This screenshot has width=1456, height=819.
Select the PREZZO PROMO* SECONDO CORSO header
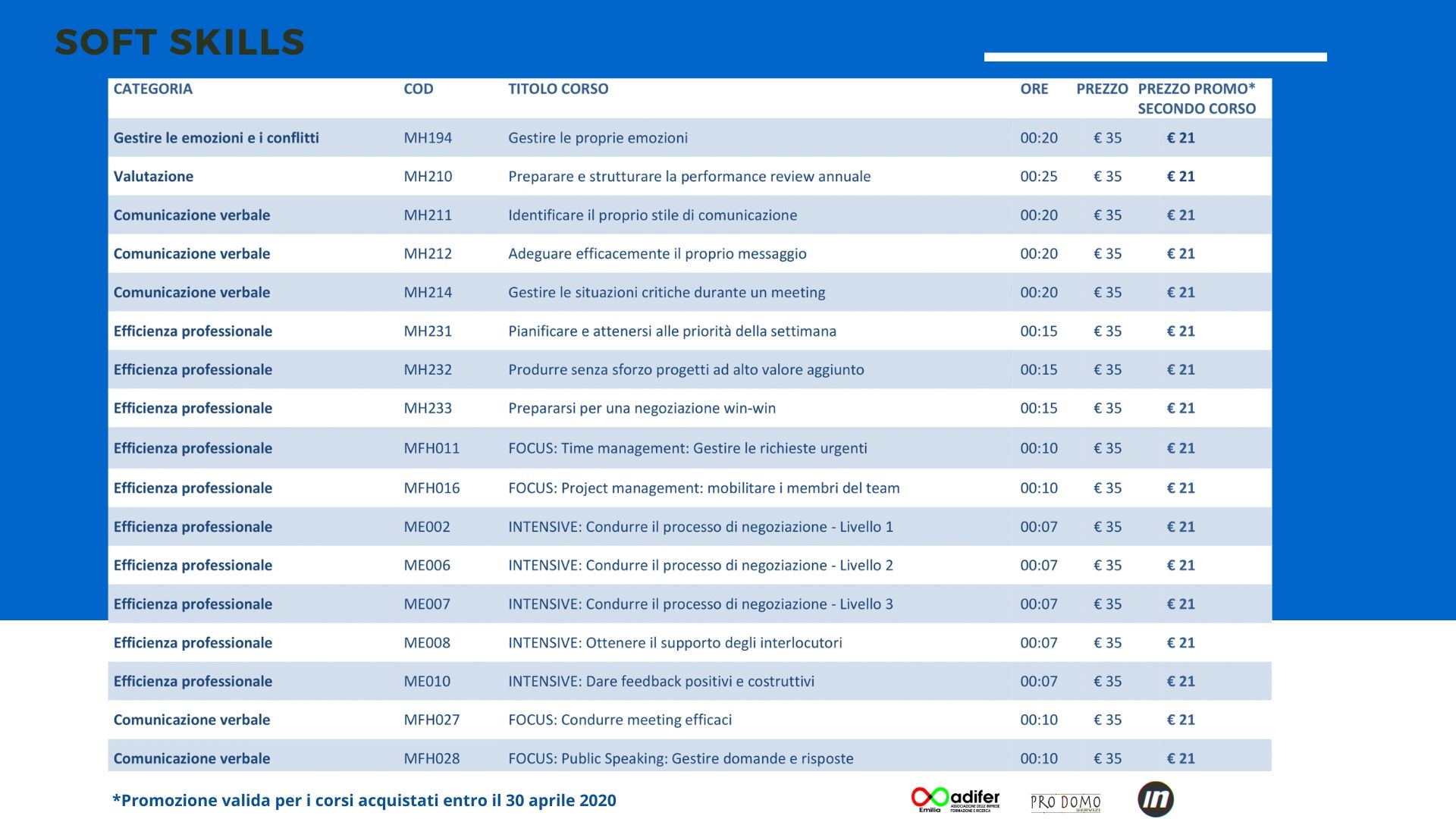[x=1197, y=99]
